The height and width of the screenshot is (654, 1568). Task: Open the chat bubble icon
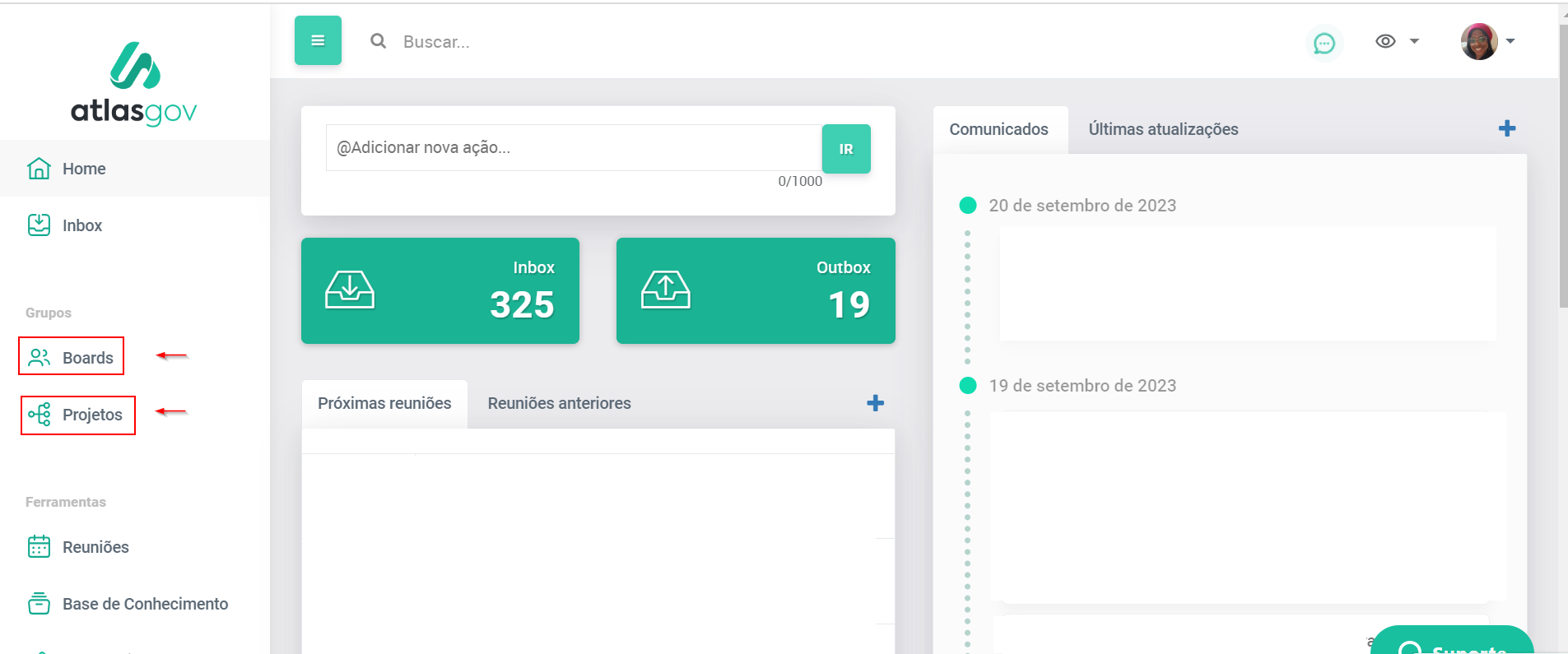tap(1324, 42)
